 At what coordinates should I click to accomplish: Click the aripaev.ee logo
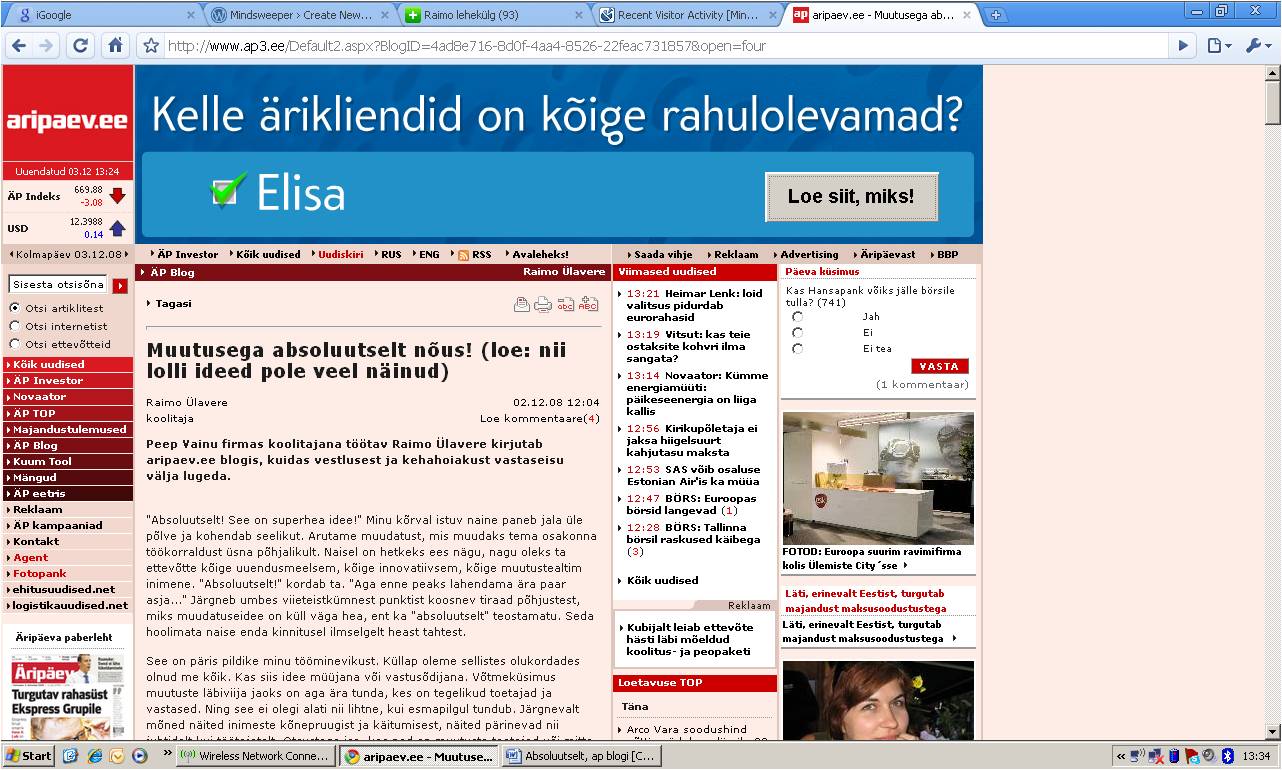(67, 119)
